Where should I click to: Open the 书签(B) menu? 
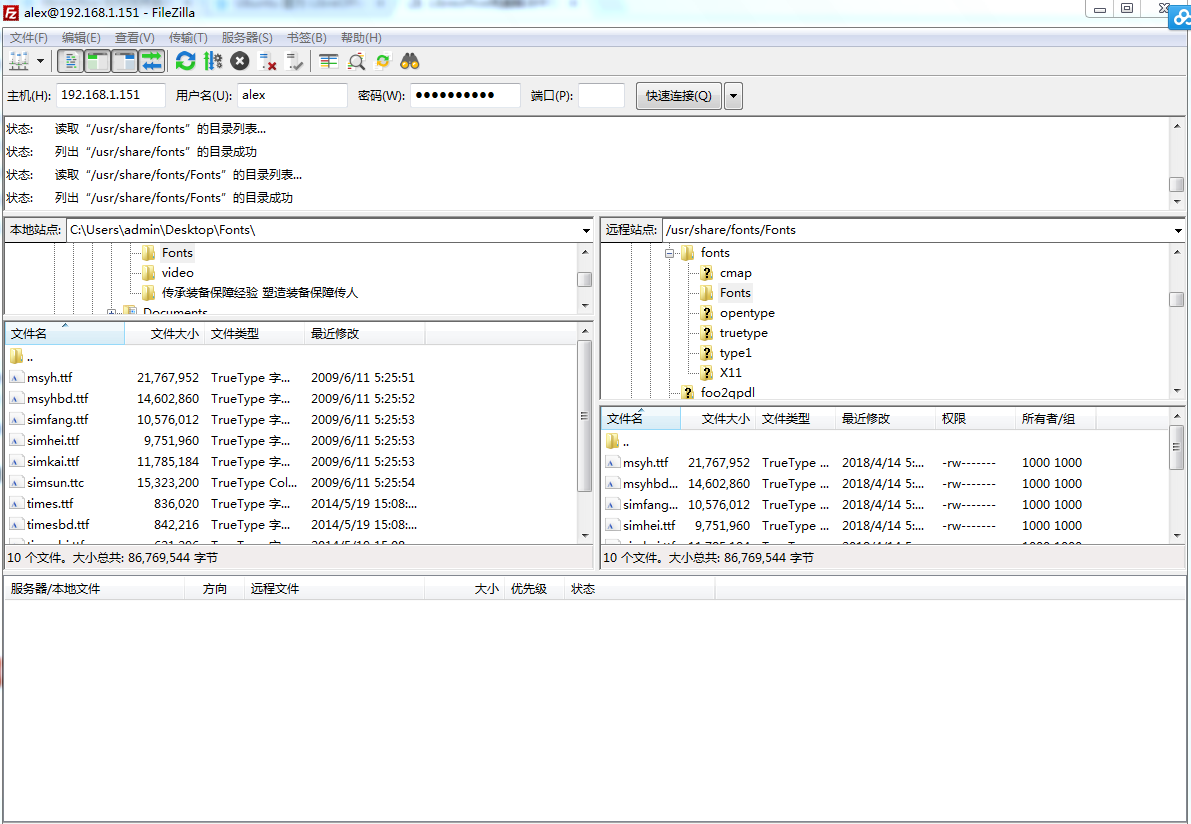click(307, 38)
